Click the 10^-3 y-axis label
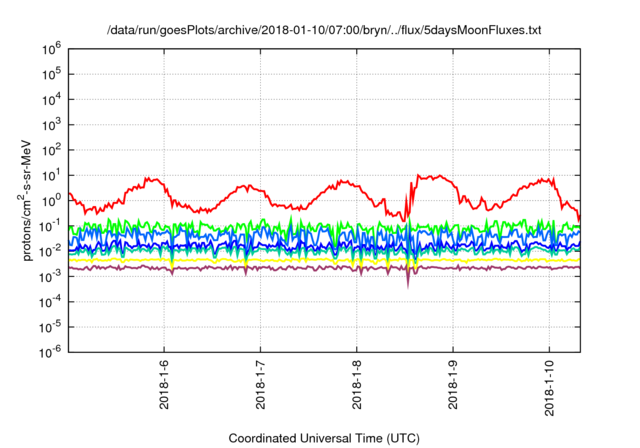The image size is (640, 448). [50, 277]
